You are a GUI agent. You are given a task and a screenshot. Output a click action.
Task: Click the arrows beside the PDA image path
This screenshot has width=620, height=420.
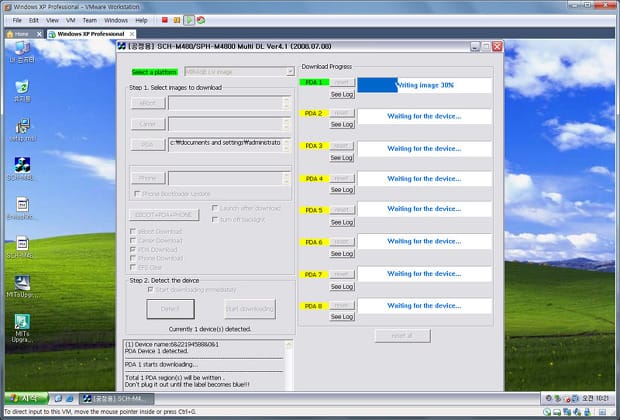pos(286,145)
